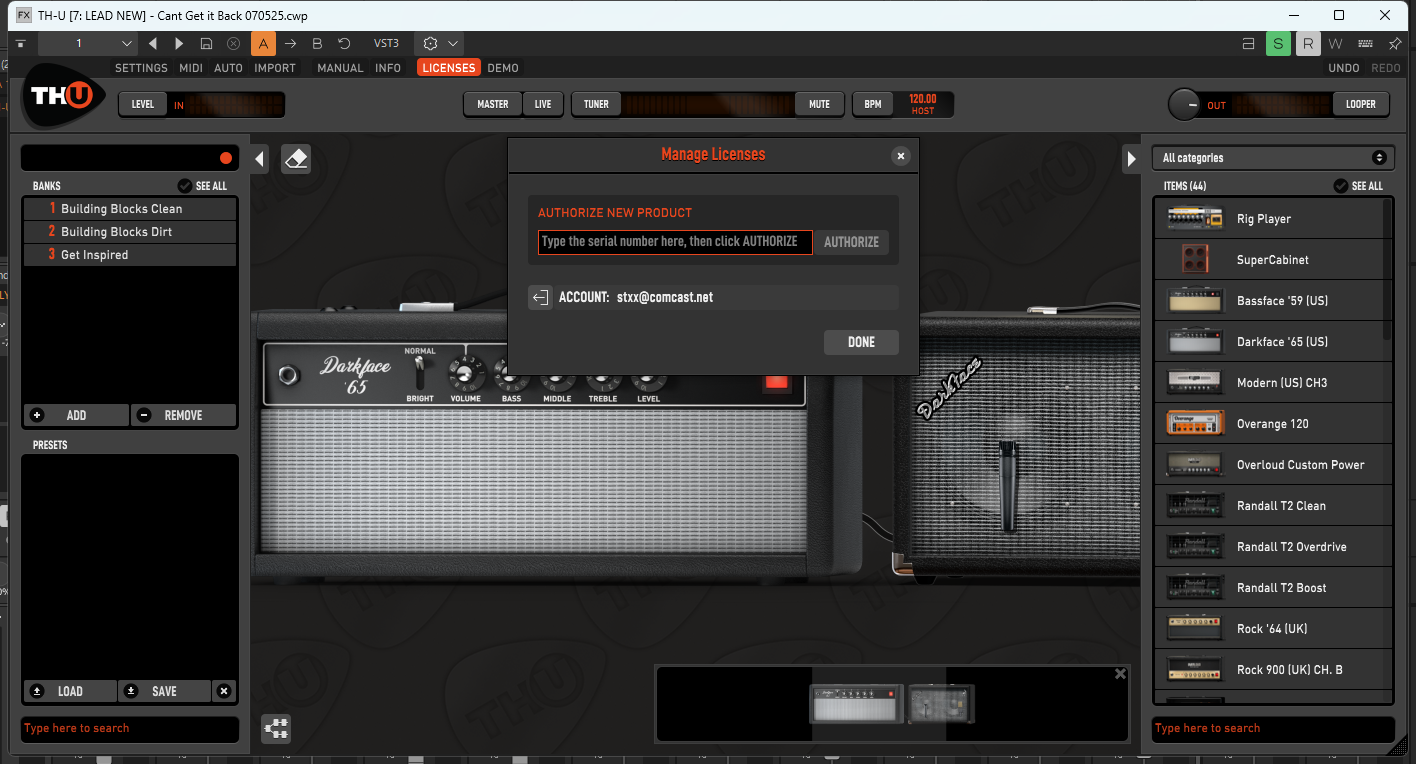Screen dimensions: 1416x764
Task: Toggle the host Solo S button
Action: point(1277,44)
